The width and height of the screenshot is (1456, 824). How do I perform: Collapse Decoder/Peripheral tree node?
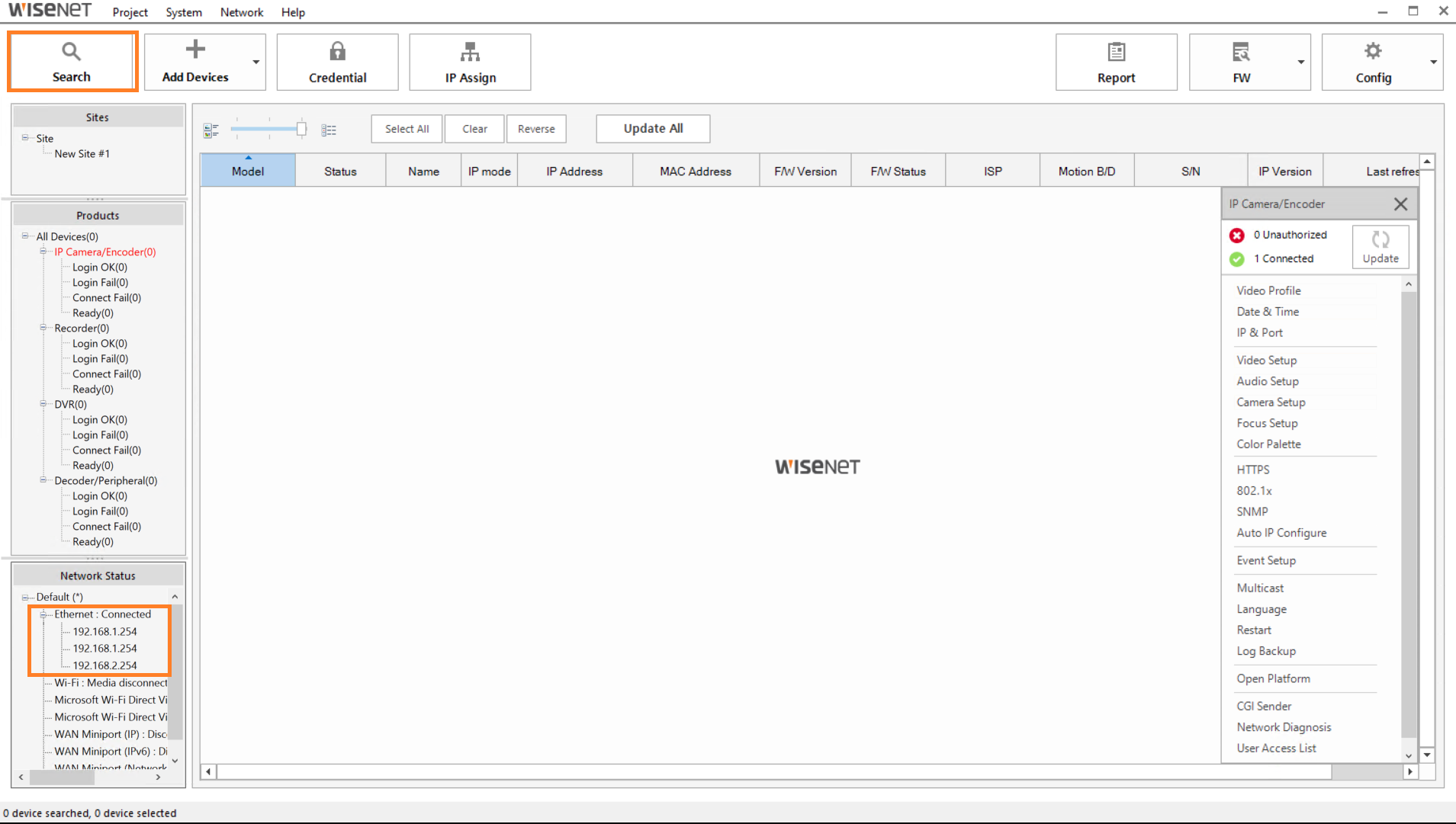[x=43, y=480]
